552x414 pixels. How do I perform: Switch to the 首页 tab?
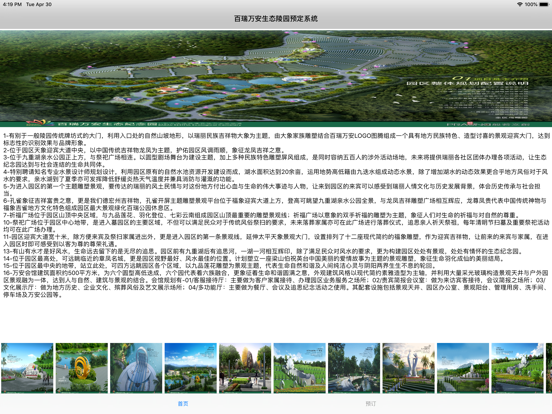tap(183, 403)
